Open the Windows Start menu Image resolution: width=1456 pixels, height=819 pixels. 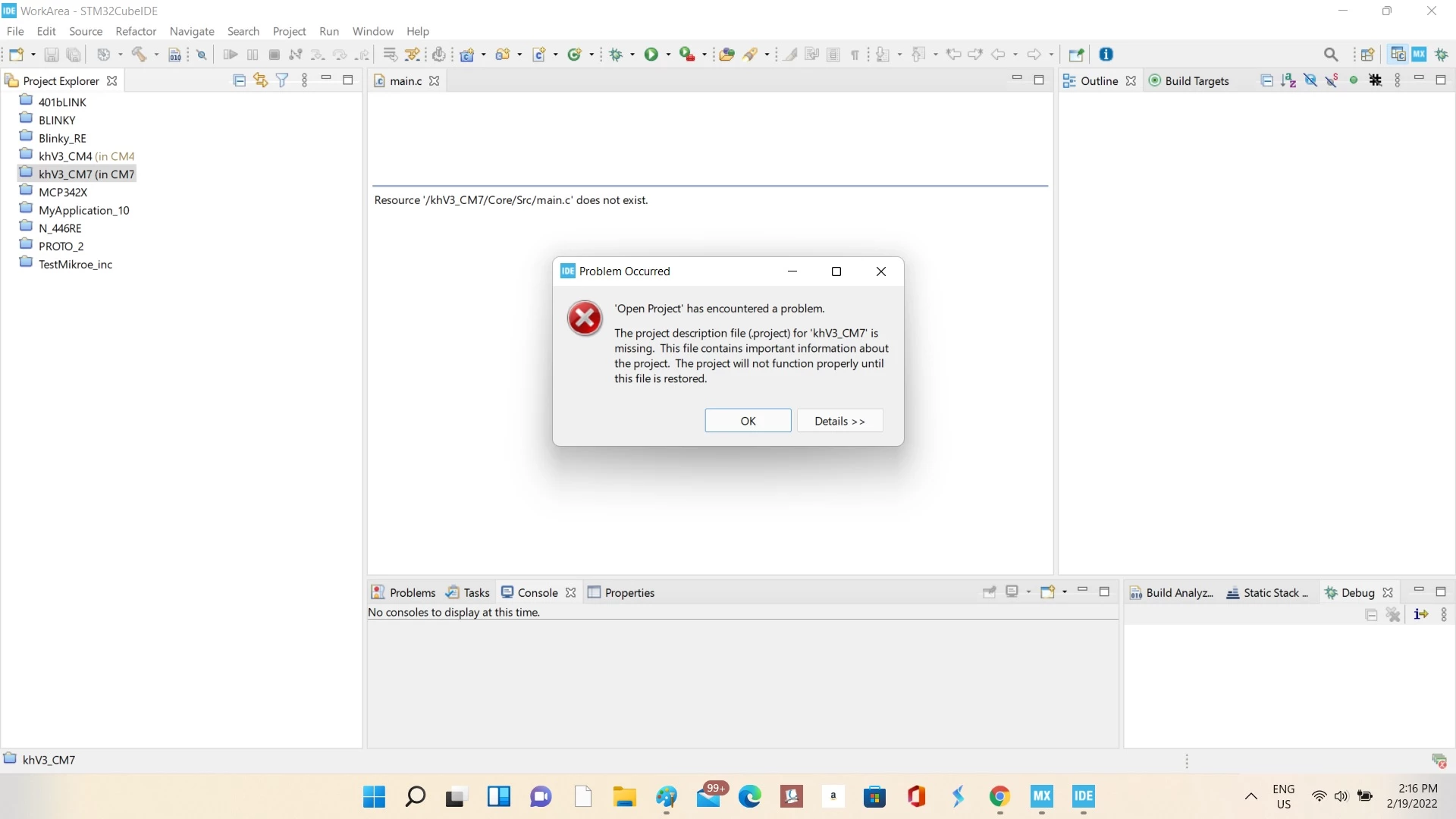[374, 796]
